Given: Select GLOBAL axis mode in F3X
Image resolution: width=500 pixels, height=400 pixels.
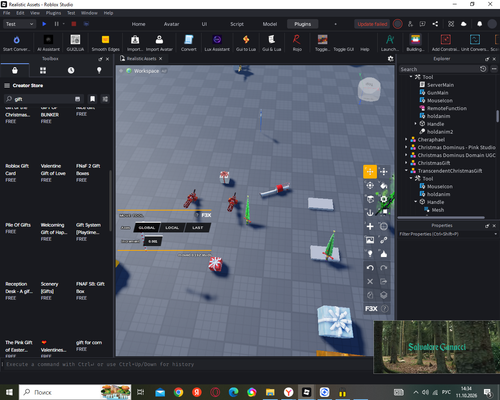Looking at the screenshot, I should pyautogui.click(x=147, y=228).
